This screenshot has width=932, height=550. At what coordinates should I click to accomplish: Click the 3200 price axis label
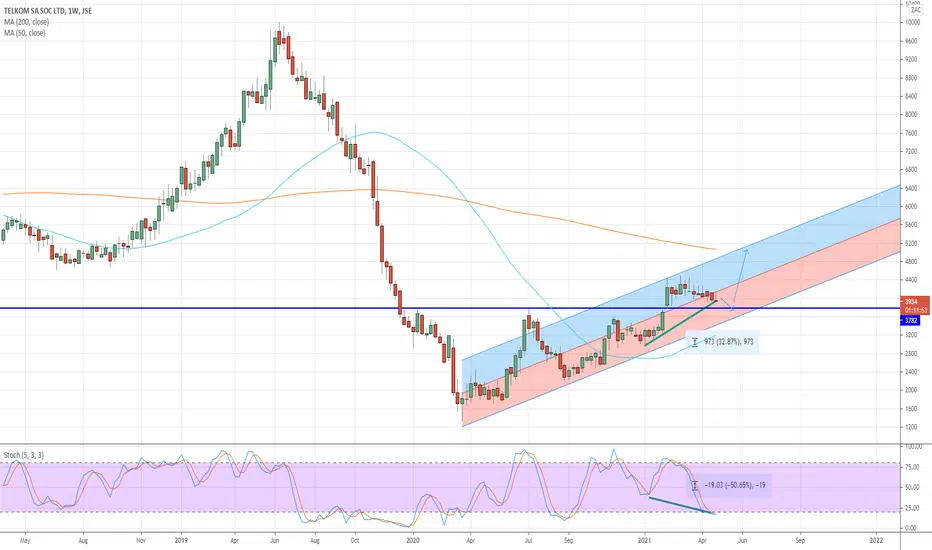911,335
